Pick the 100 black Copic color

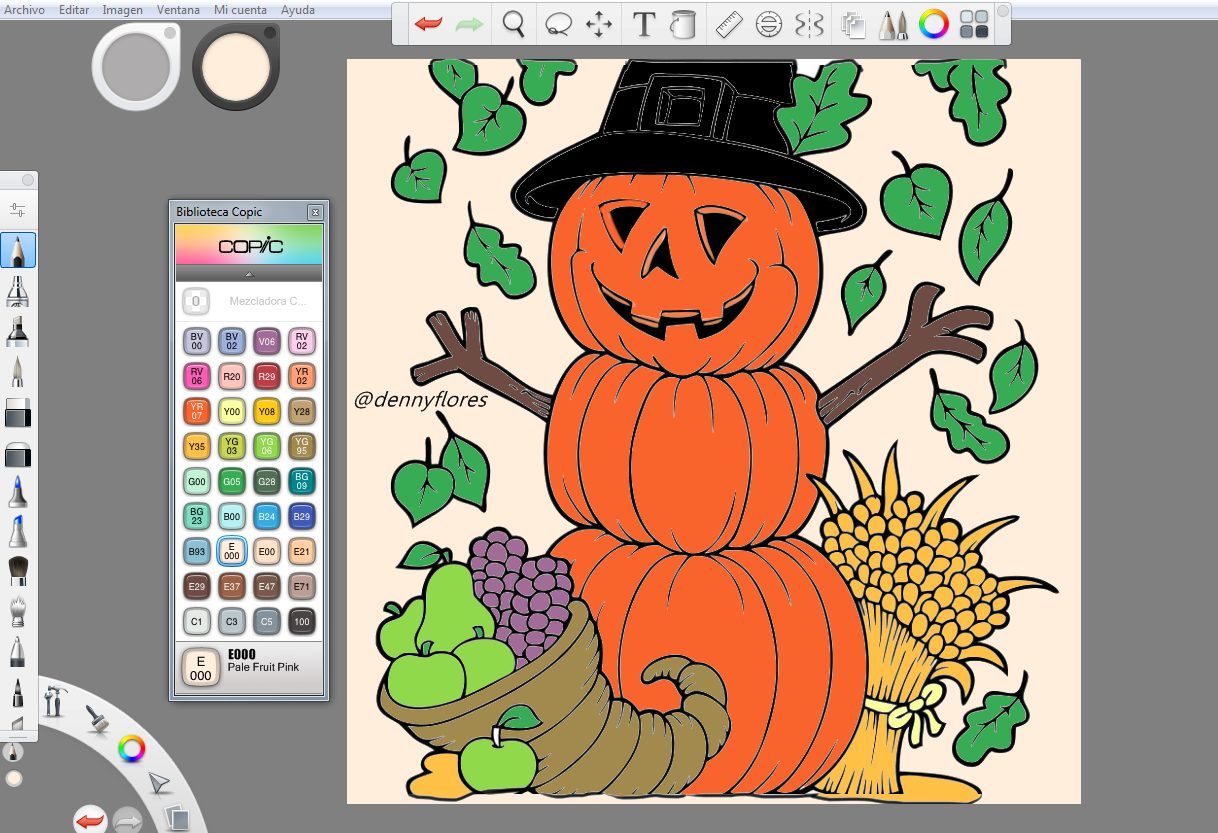pos(302,621)
